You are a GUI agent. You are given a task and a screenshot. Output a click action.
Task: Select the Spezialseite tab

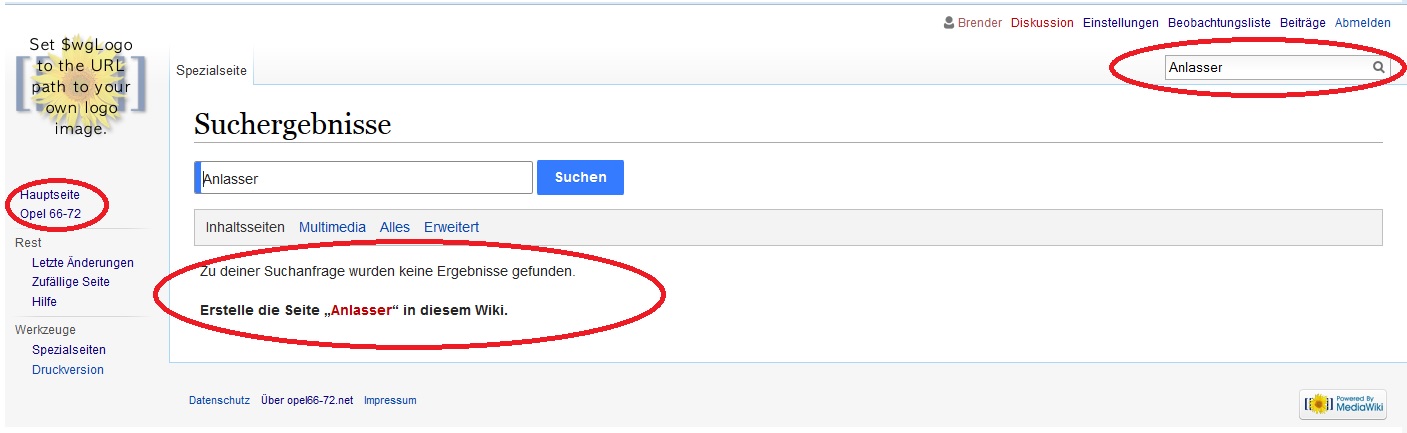(x=211, y=70)
